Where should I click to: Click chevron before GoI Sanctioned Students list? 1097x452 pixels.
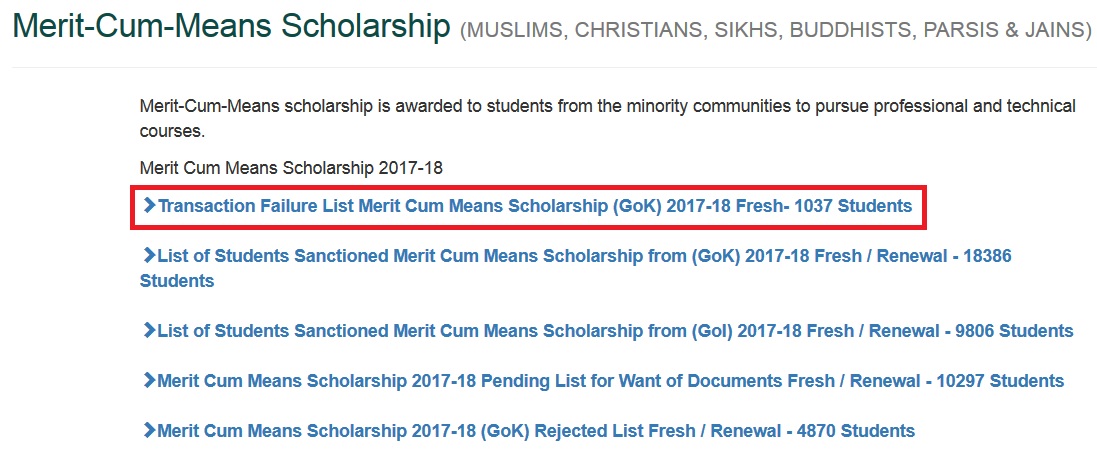pyautogui.click(x=150, y=331)
